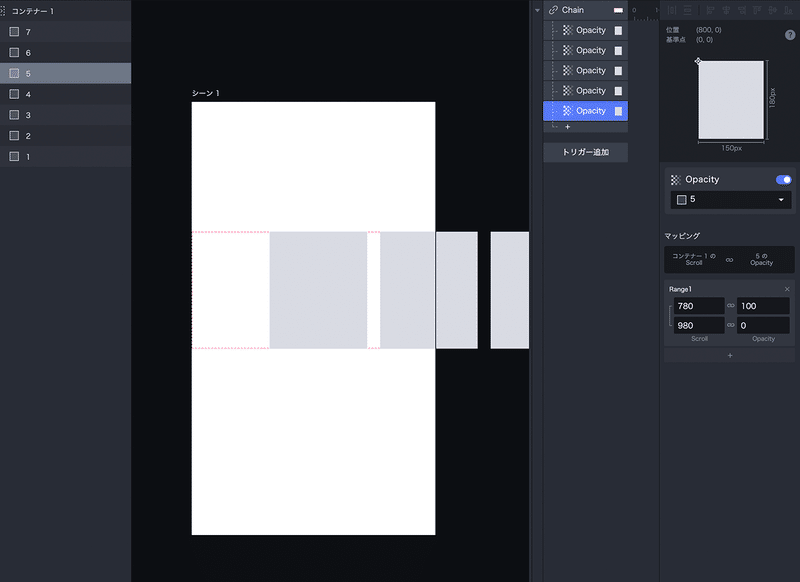This screenshot has height=582, width=800.
Task: Click the align bottom edges icon
Action: (788, 10)
